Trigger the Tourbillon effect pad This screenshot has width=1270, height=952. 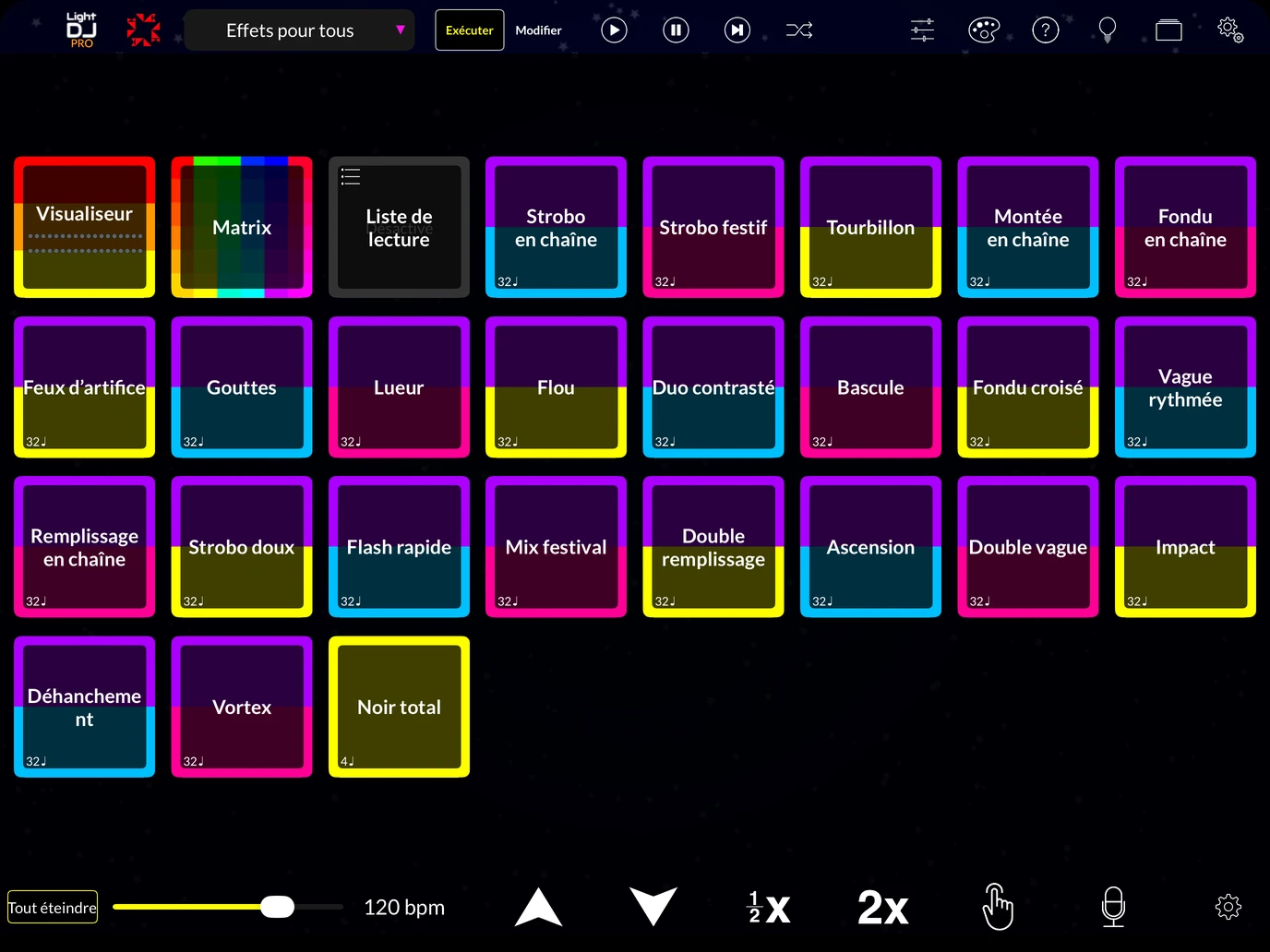[x=870, y=227]
